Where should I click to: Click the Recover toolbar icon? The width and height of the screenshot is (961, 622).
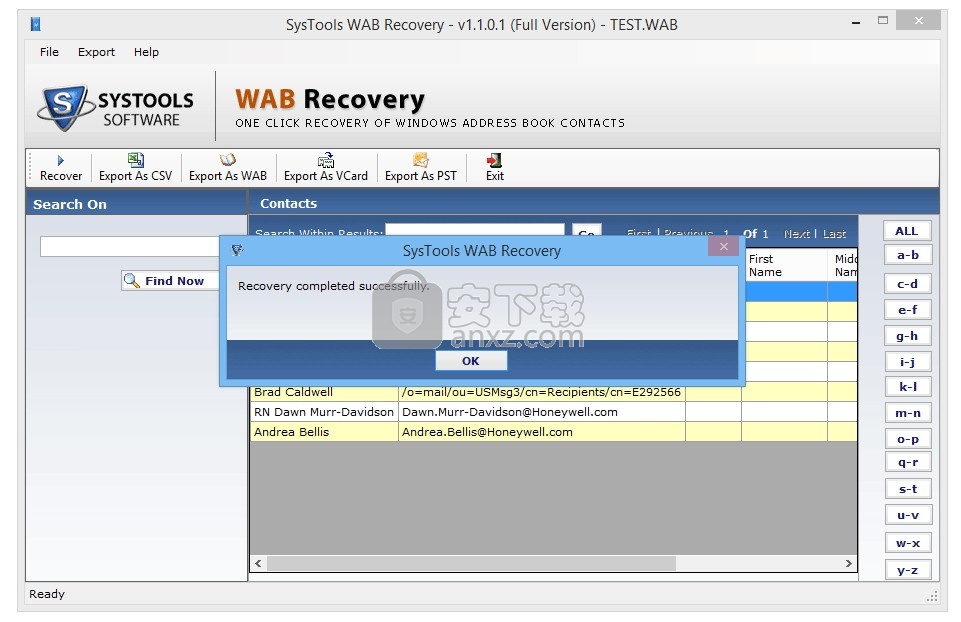[61, 161]
